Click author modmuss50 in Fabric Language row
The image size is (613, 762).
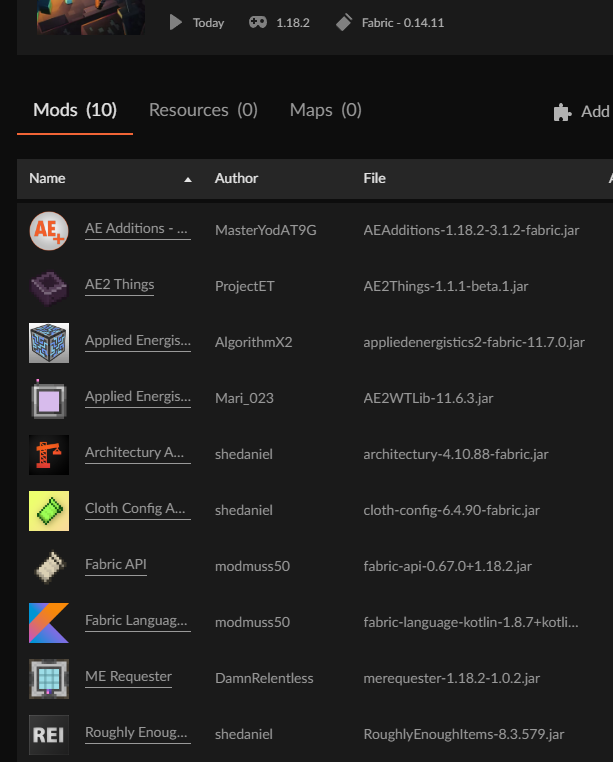click(252, 622)
